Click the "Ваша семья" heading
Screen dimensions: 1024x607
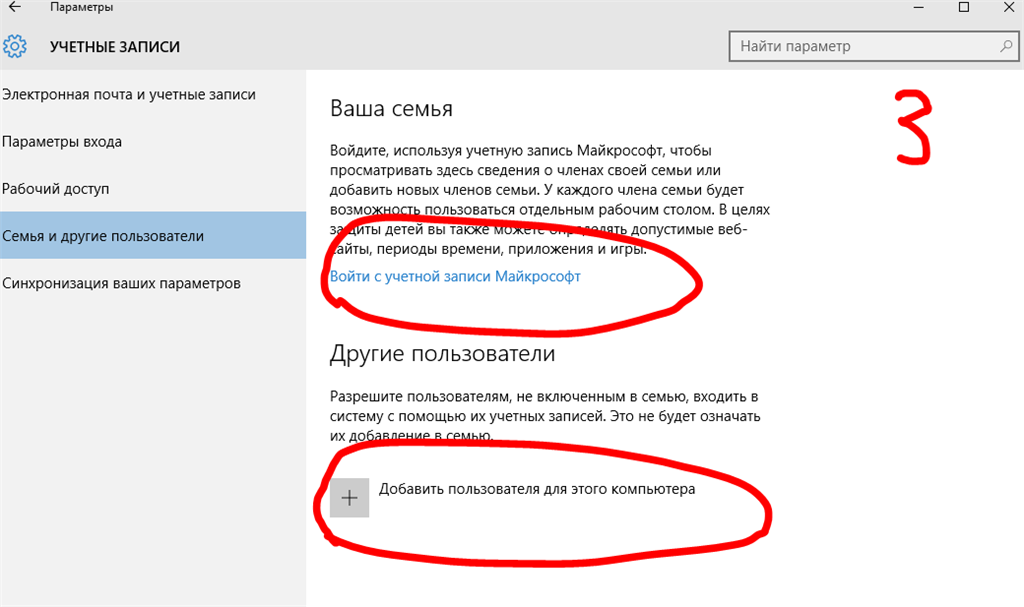pyautogui.click(x=391, y=108)
